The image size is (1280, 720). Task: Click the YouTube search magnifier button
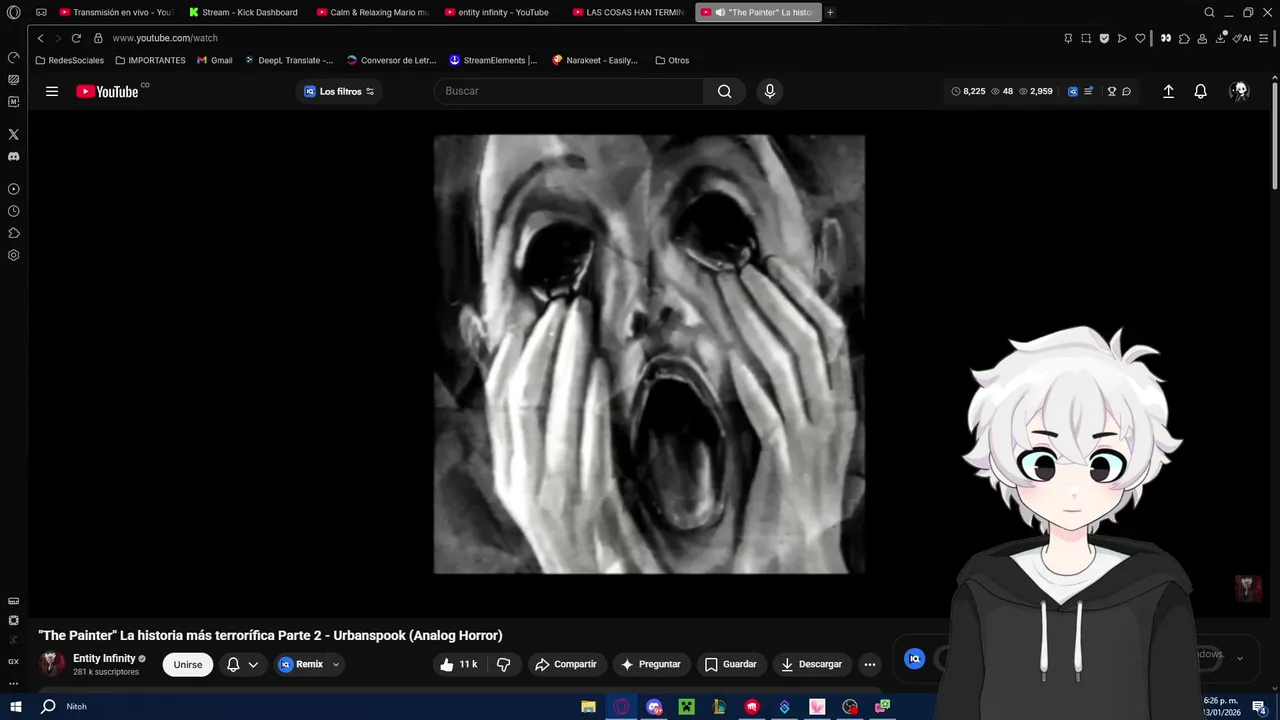coord(724,91)
